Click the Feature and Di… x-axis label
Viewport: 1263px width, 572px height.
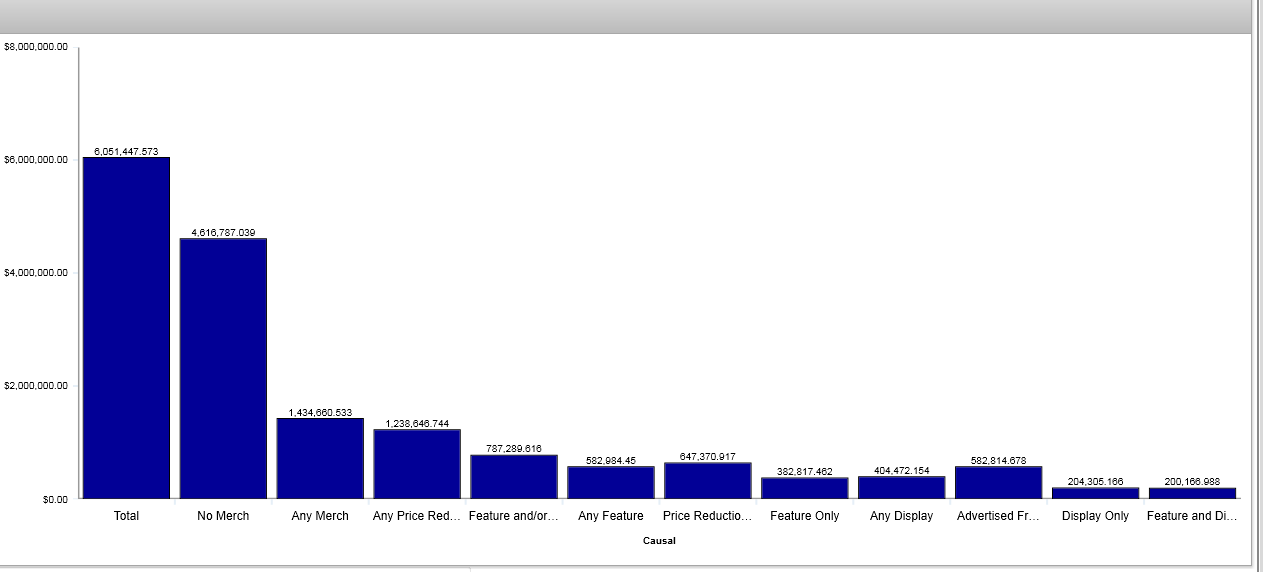coord(1192,516)
